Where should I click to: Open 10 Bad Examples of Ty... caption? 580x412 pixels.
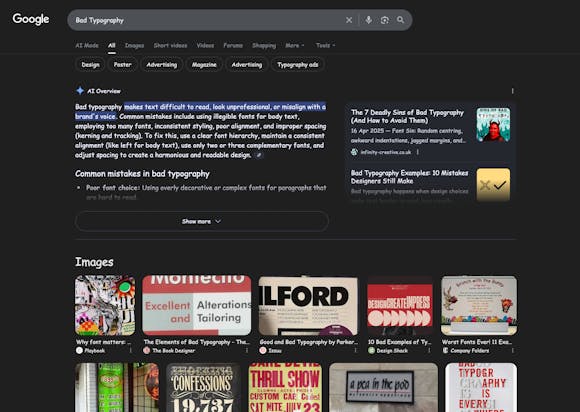pyautogui.click(x=399, y=342)
